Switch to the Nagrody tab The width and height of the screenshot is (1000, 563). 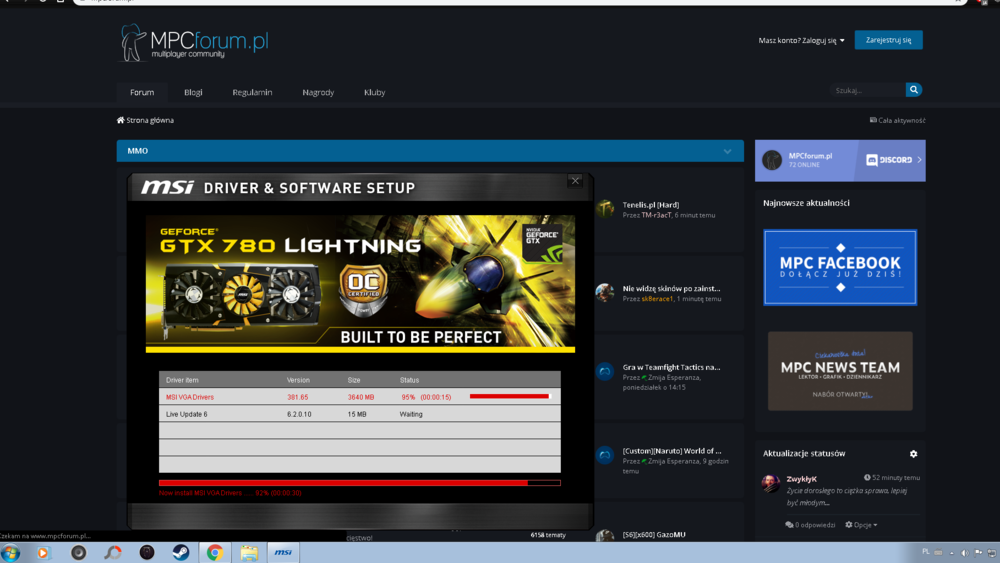[318, 92]
